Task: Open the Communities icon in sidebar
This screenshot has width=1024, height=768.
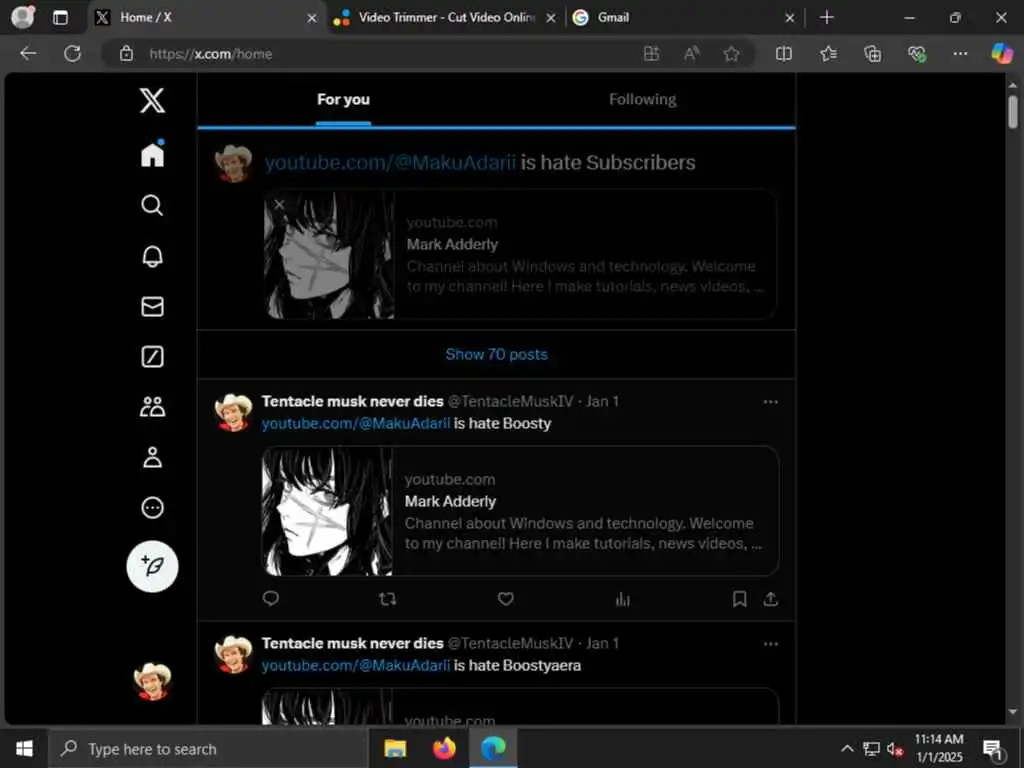Action: pyautogui.click(x=152, y=407)
